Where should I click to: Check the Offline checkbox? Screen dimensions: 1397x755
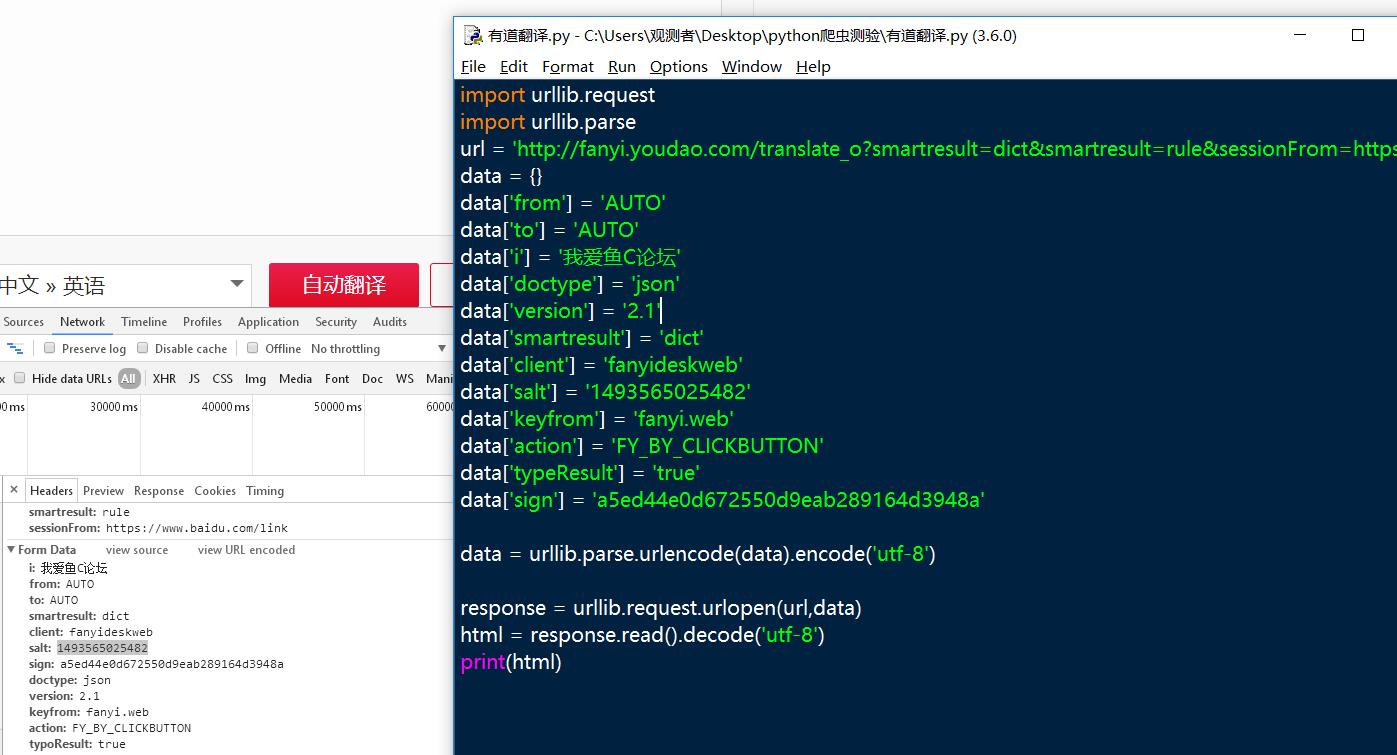(x=253, y=348)
